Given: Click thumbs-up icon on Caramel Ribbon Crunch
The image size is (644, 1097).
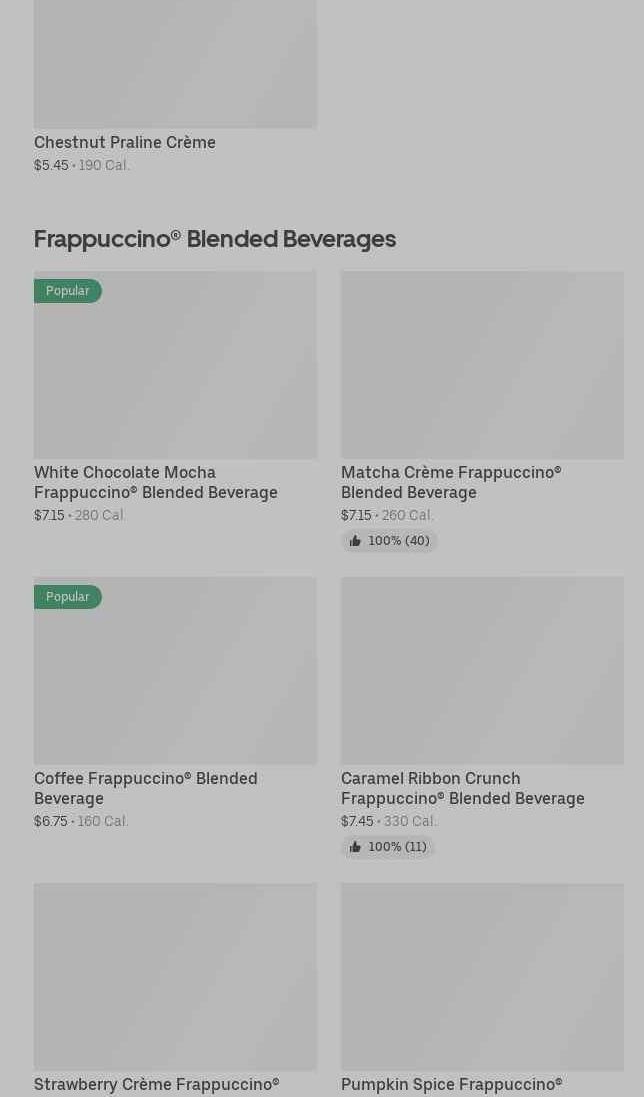Looking at the screenshot, I should (x=355, y=847).
